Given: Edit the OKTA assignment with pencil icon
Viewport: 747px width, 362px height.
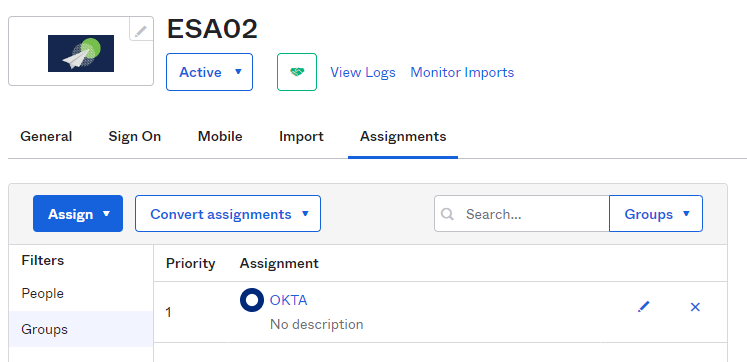Looking at the screenshot, I should pos(644,307).
